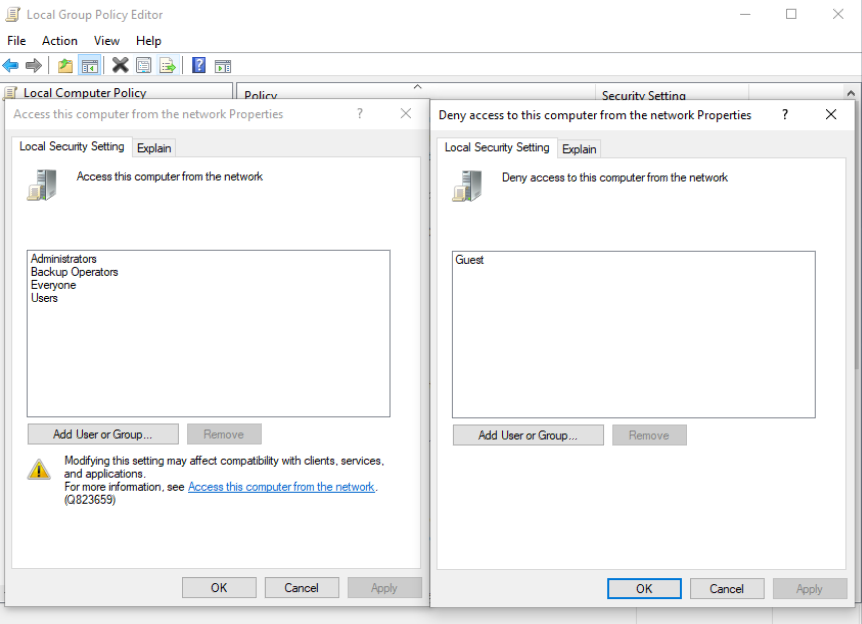The image size is (862, 624).
Task: Click the Back navigation arrow in toolbar
Action: (10, 64)
